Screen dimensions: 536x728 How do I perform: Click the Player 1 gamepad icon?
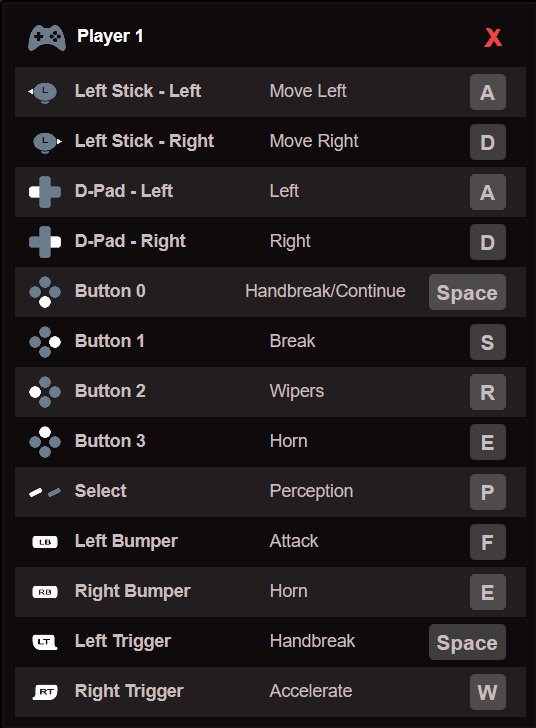pyautogui.click(x=46, y=38)
